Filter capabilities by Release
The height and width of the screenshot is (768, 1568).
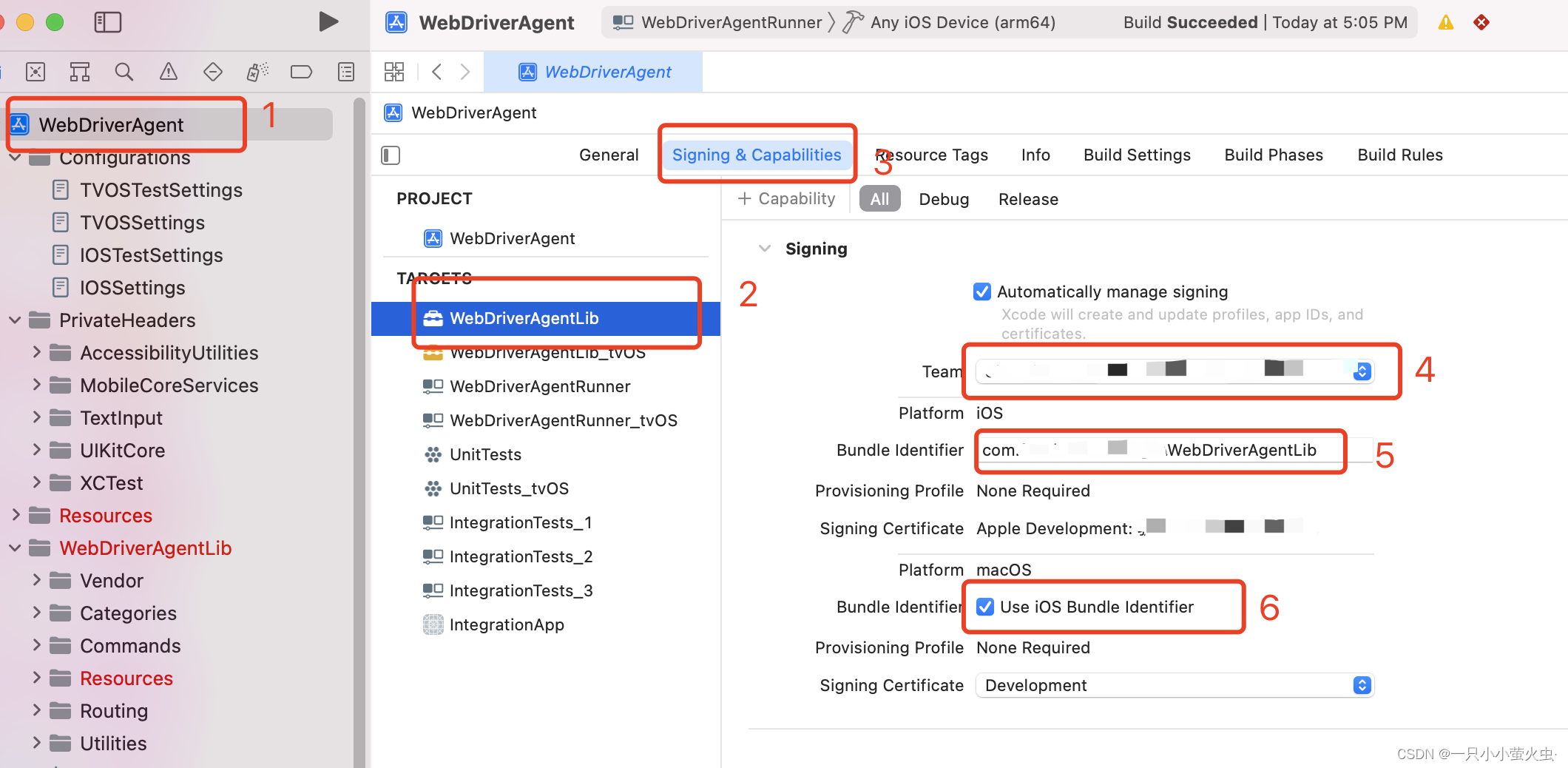coord(1028,199)
